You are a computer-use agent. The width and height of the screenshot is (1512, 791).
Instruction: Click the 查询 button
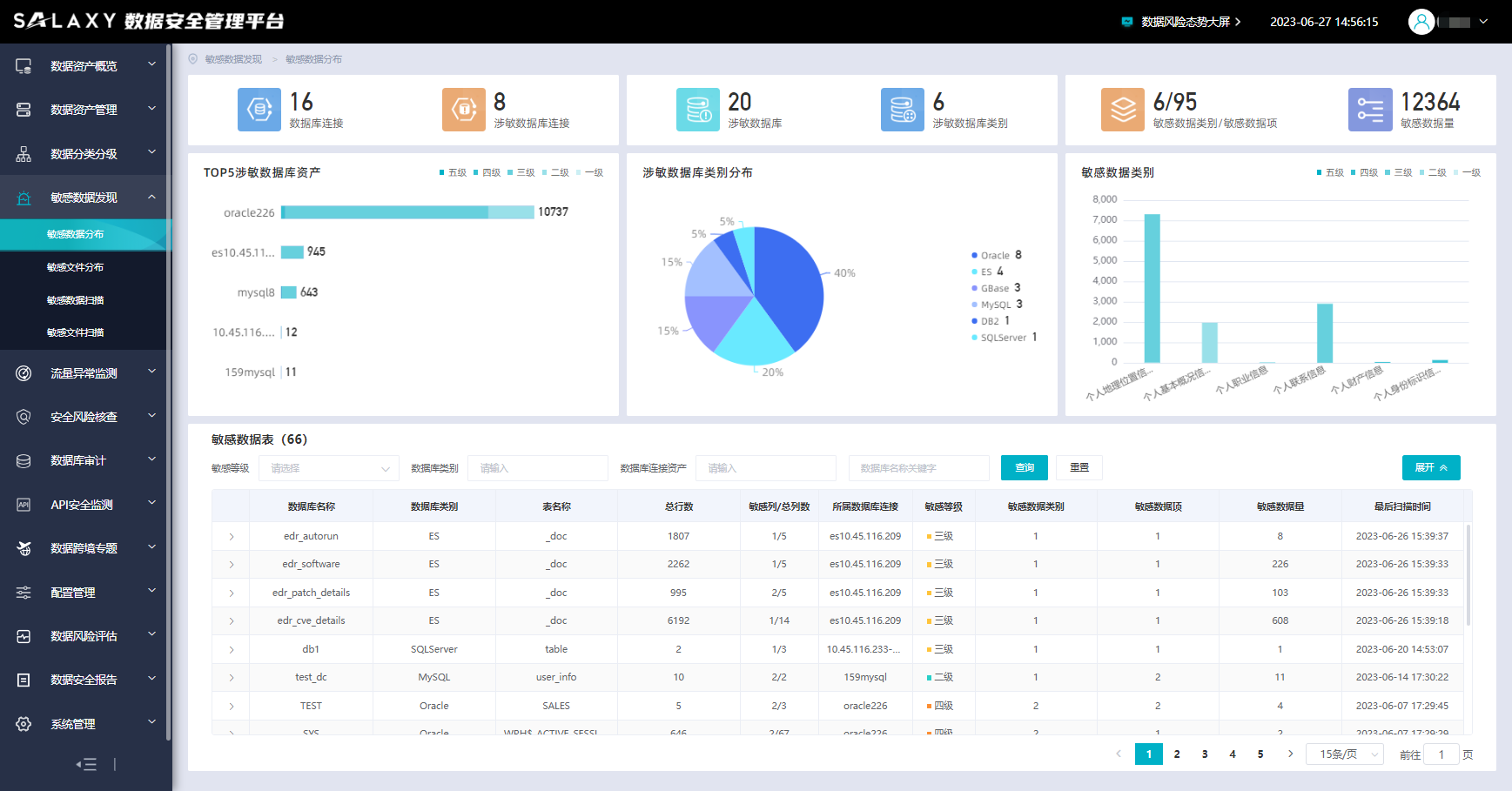tap(1024, 468)
